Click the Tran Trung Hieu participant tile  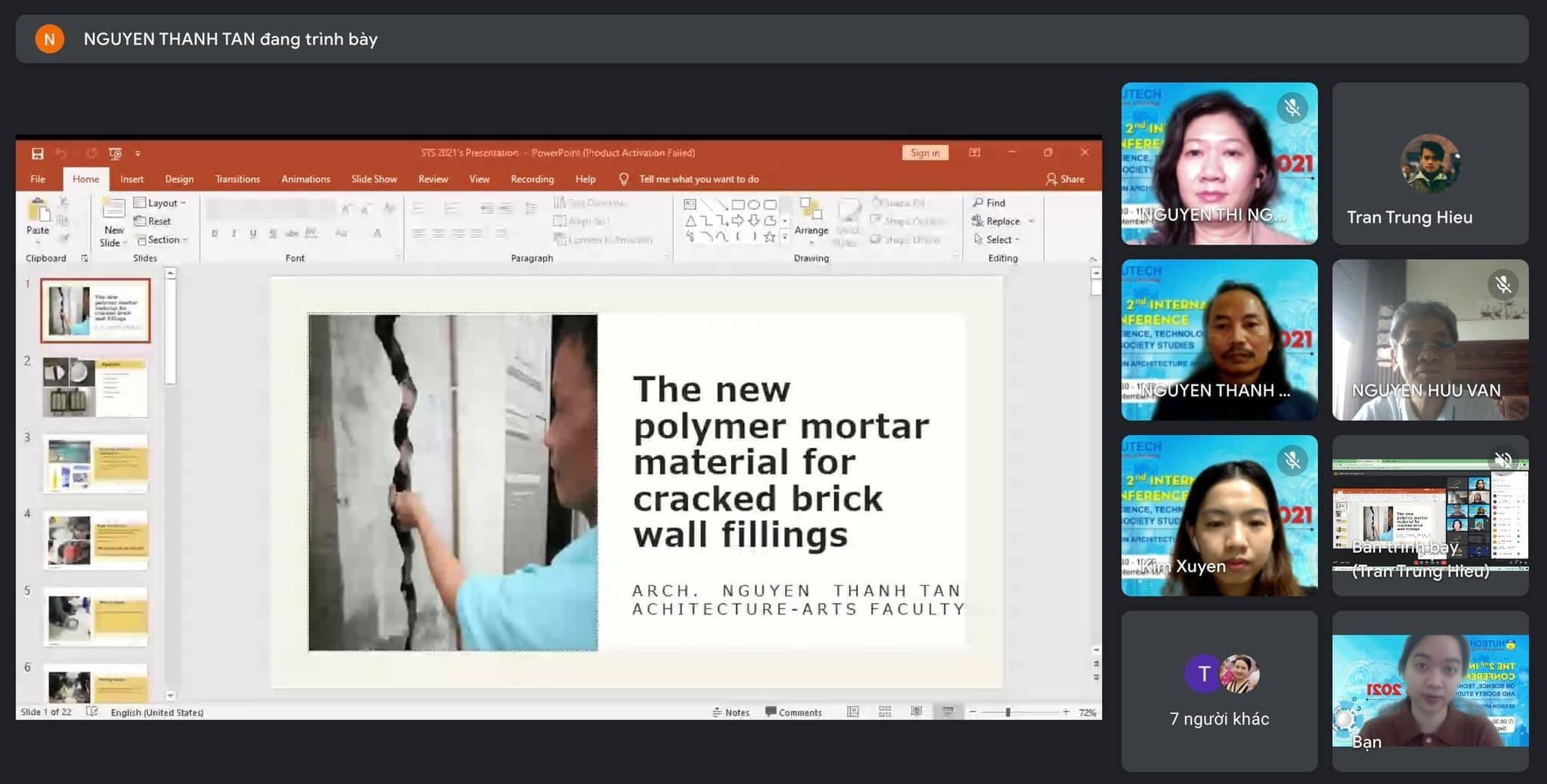pos(1430,163)
